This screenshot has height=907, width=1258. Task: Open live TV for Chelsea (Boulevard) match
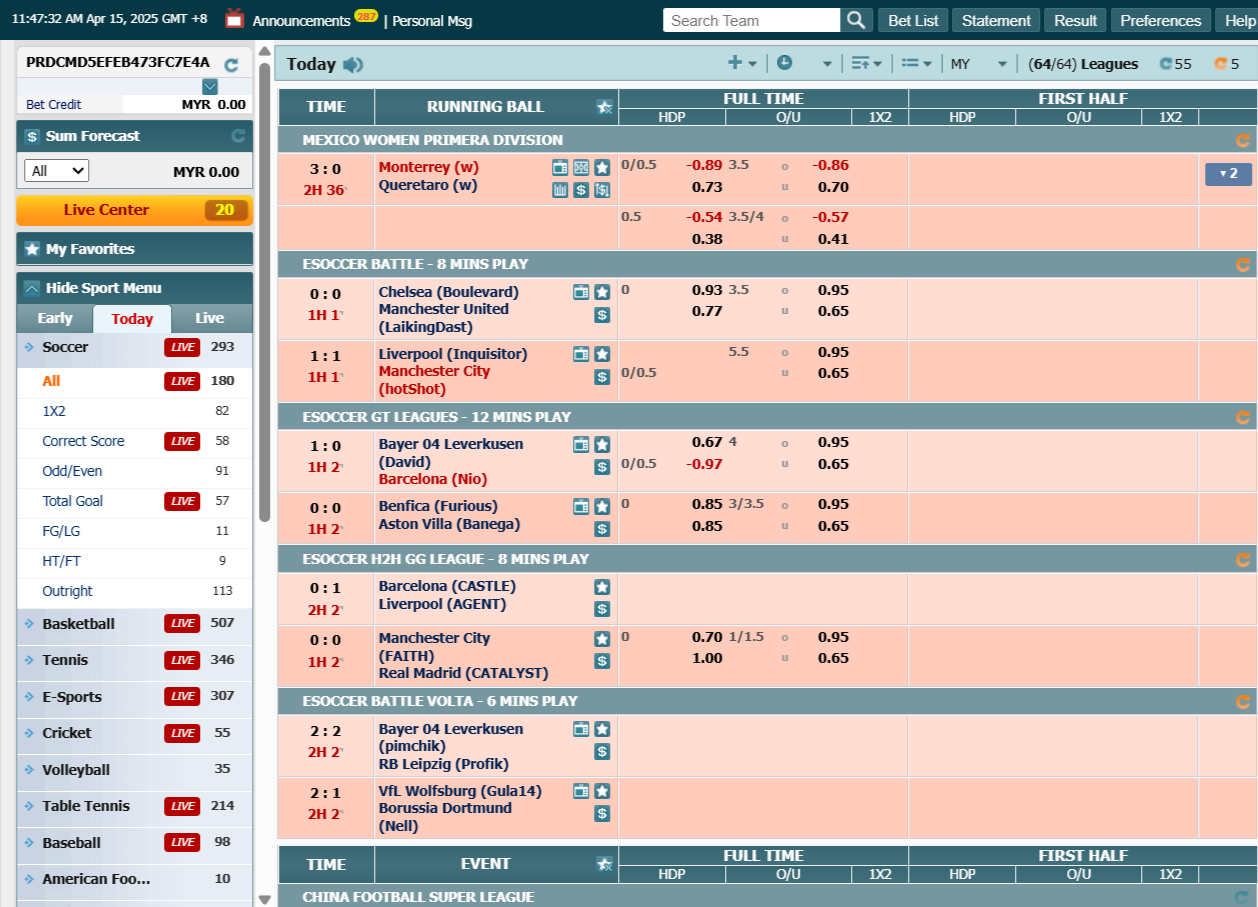pos(581,293)
